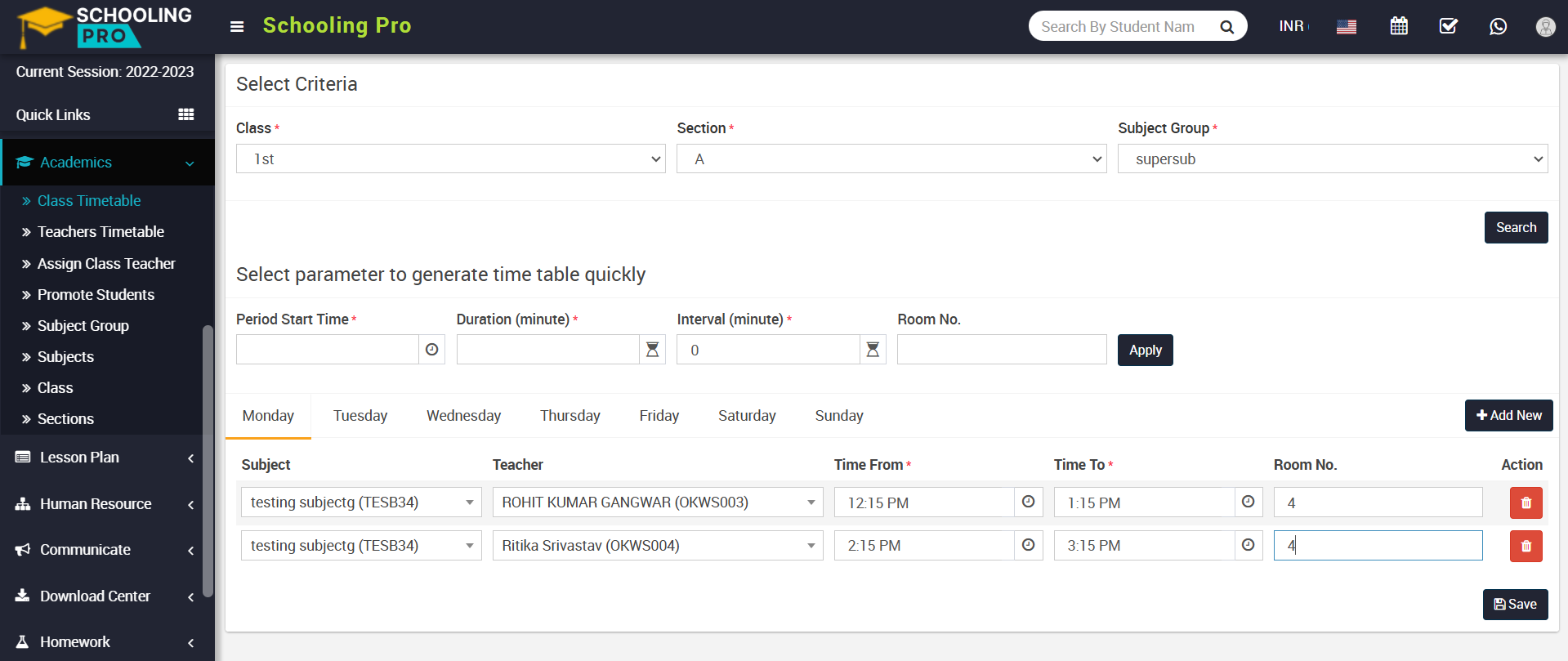Switch to the Sunday tab
The width and height of the screenshot is (1568, 661).
(839, 416)
